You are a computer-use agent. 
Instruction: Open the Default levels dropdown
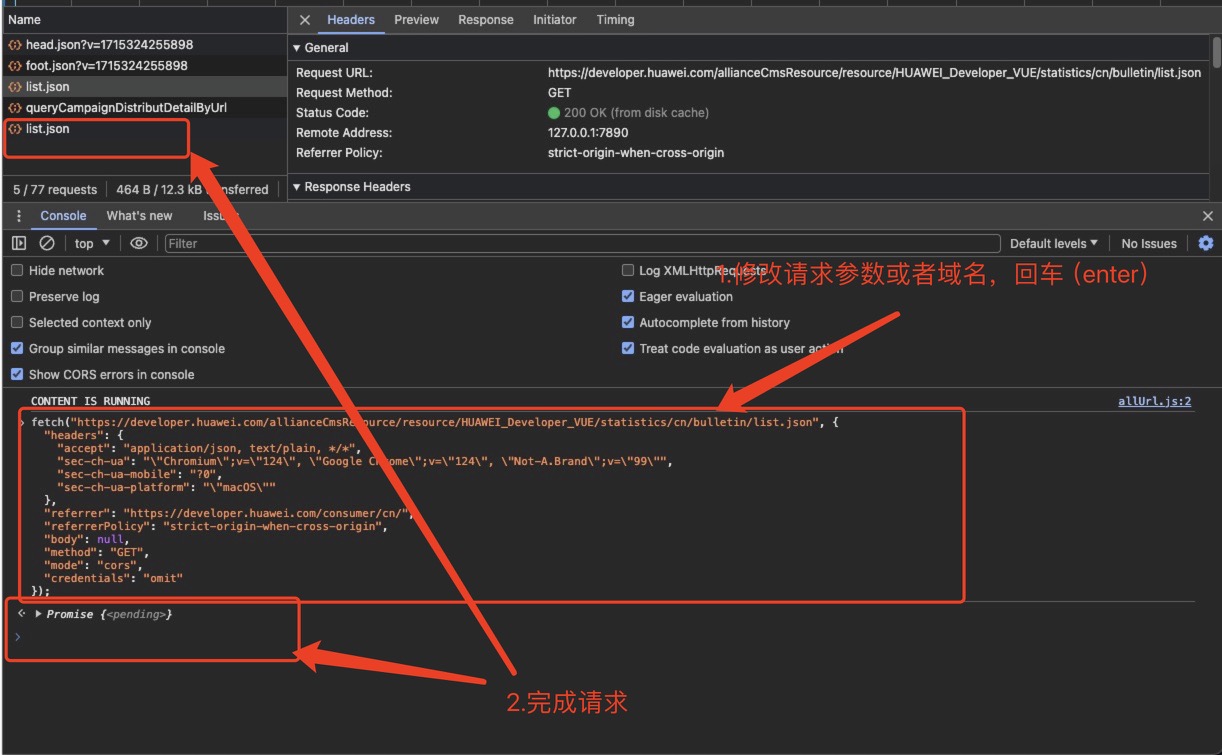(x=1053, y=243)
